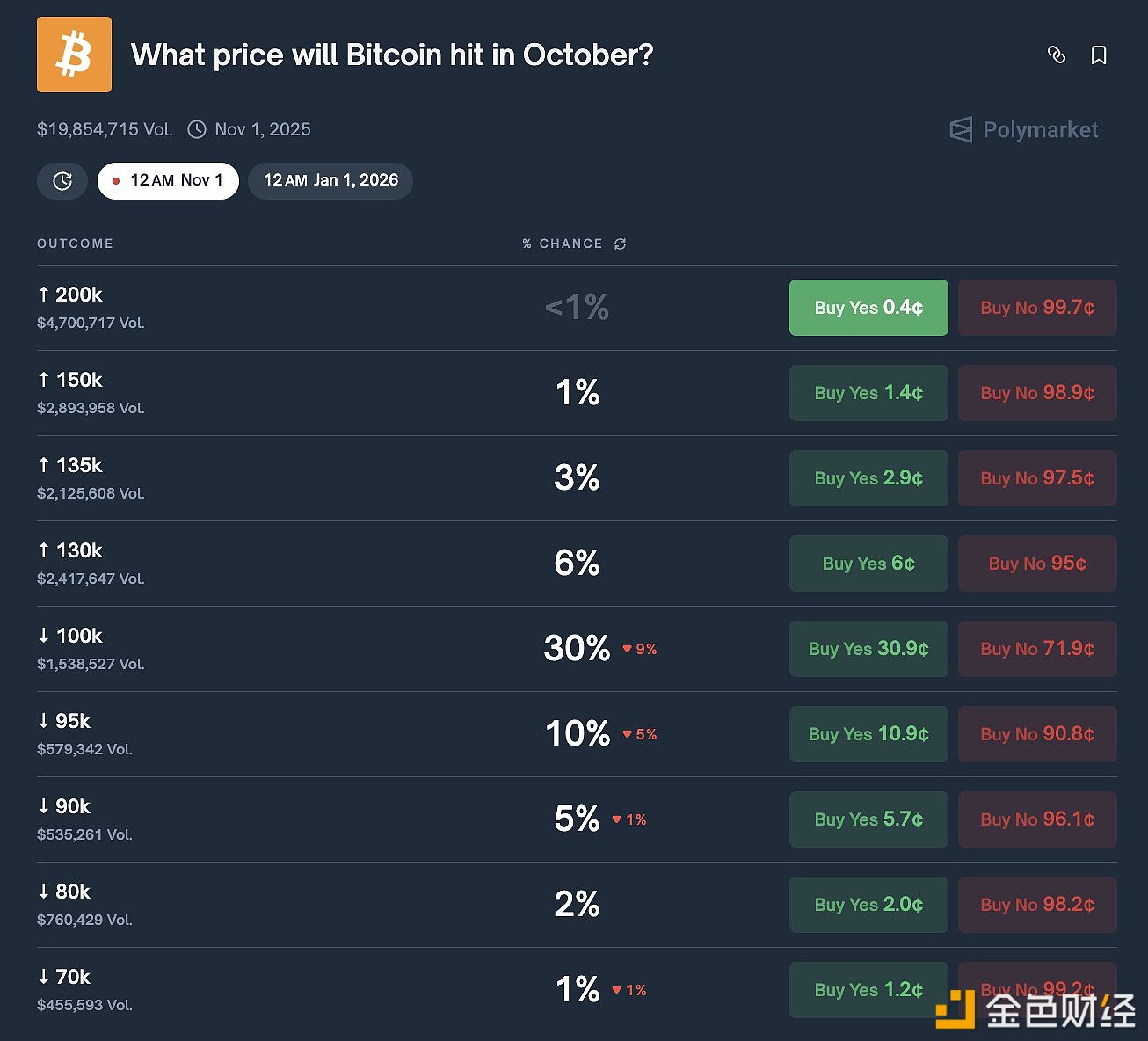Click the Polymarket logo
Viewport: 1148px width, 1041px height.
coord(1024,130)
